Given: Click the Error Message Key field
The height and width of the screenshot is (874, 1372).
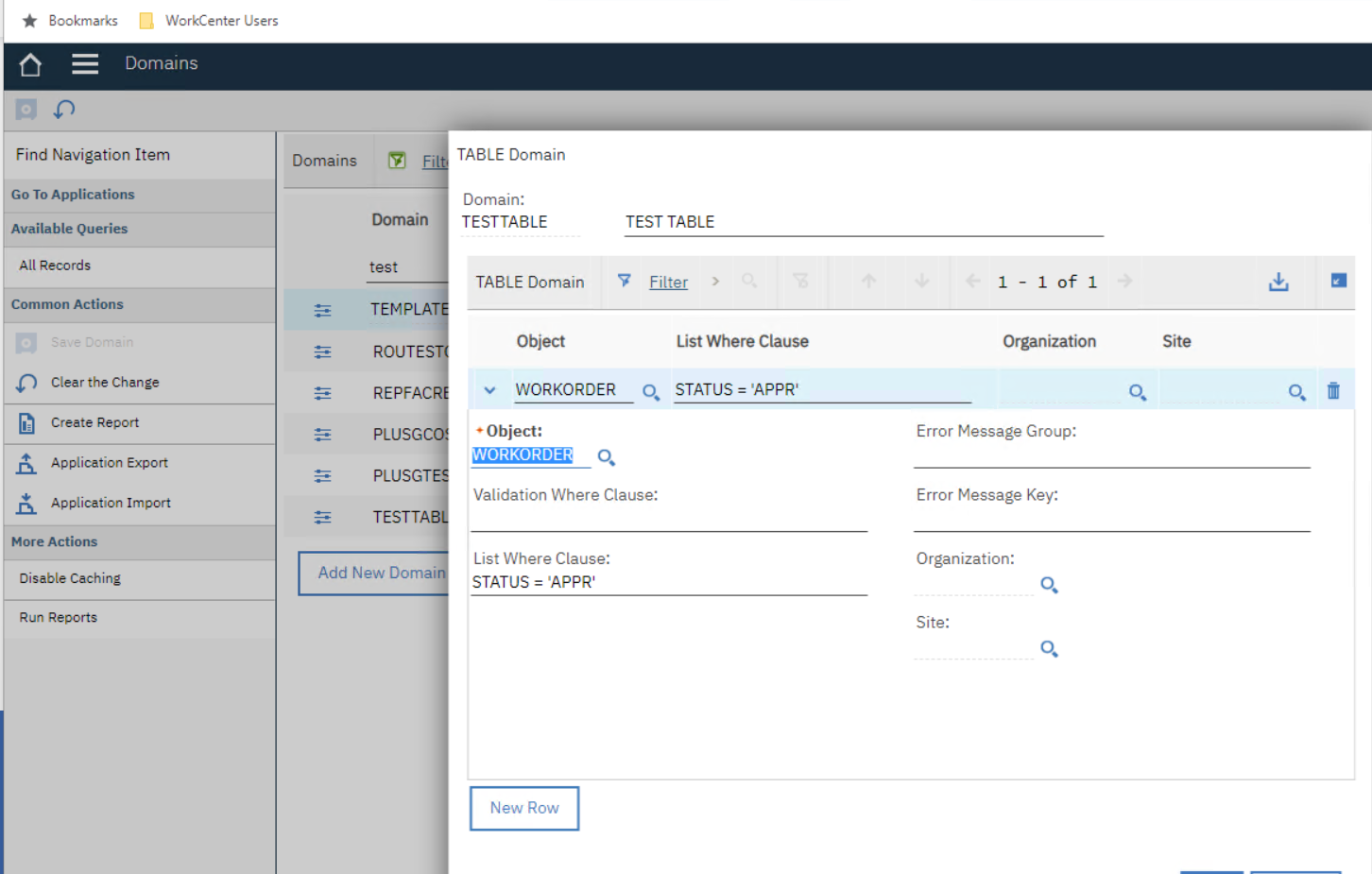Looking at the screenshot, I should pos(1111,519).
